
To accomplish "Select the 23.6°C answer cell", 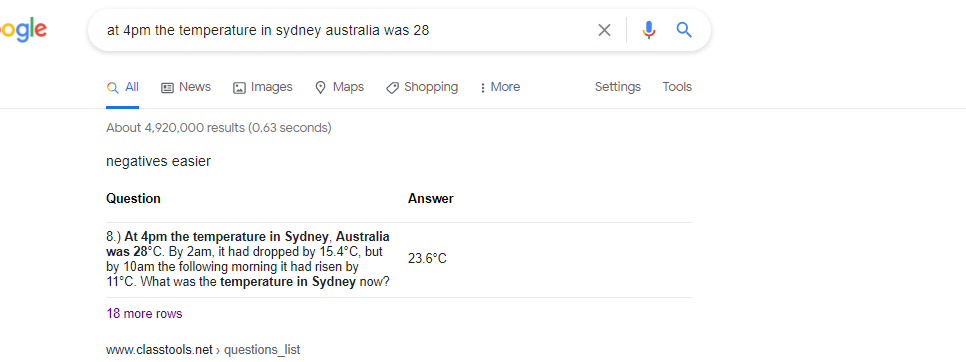I will coord(427,259).
